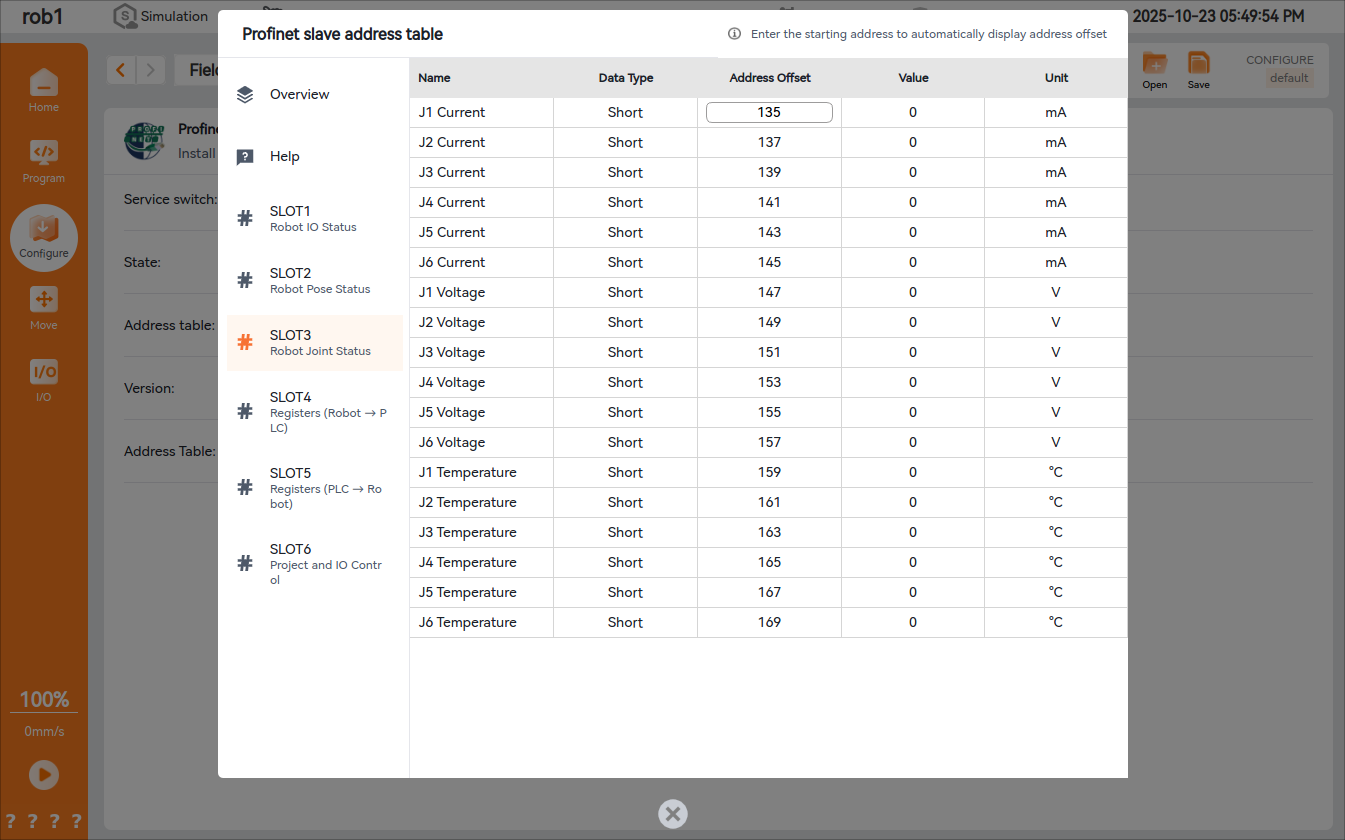Screen dimensions: 1345x840
Task: Open the Help section
Action: click(x=284, y=156)
